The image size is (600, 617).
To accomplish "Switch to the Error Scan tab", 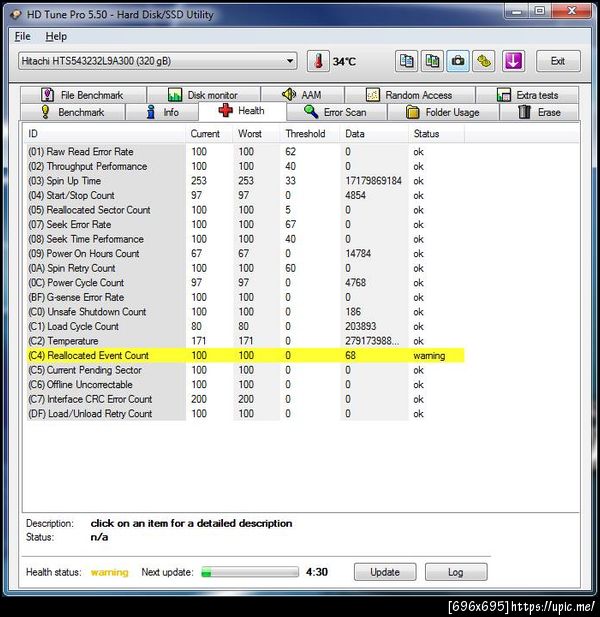I will (336, 112).
